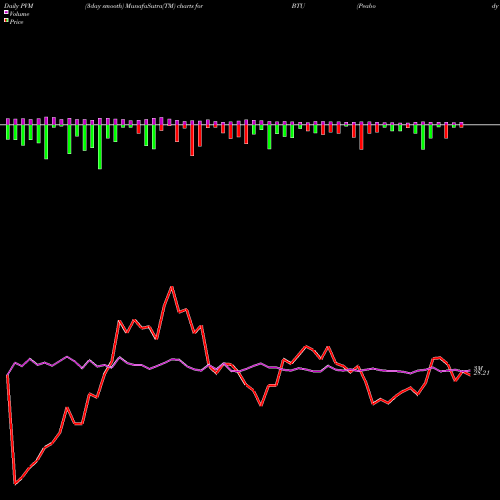The height and width of the screenshot is (500, 500).
Task: Click the 'Volume' legend label
Action: 19,14
